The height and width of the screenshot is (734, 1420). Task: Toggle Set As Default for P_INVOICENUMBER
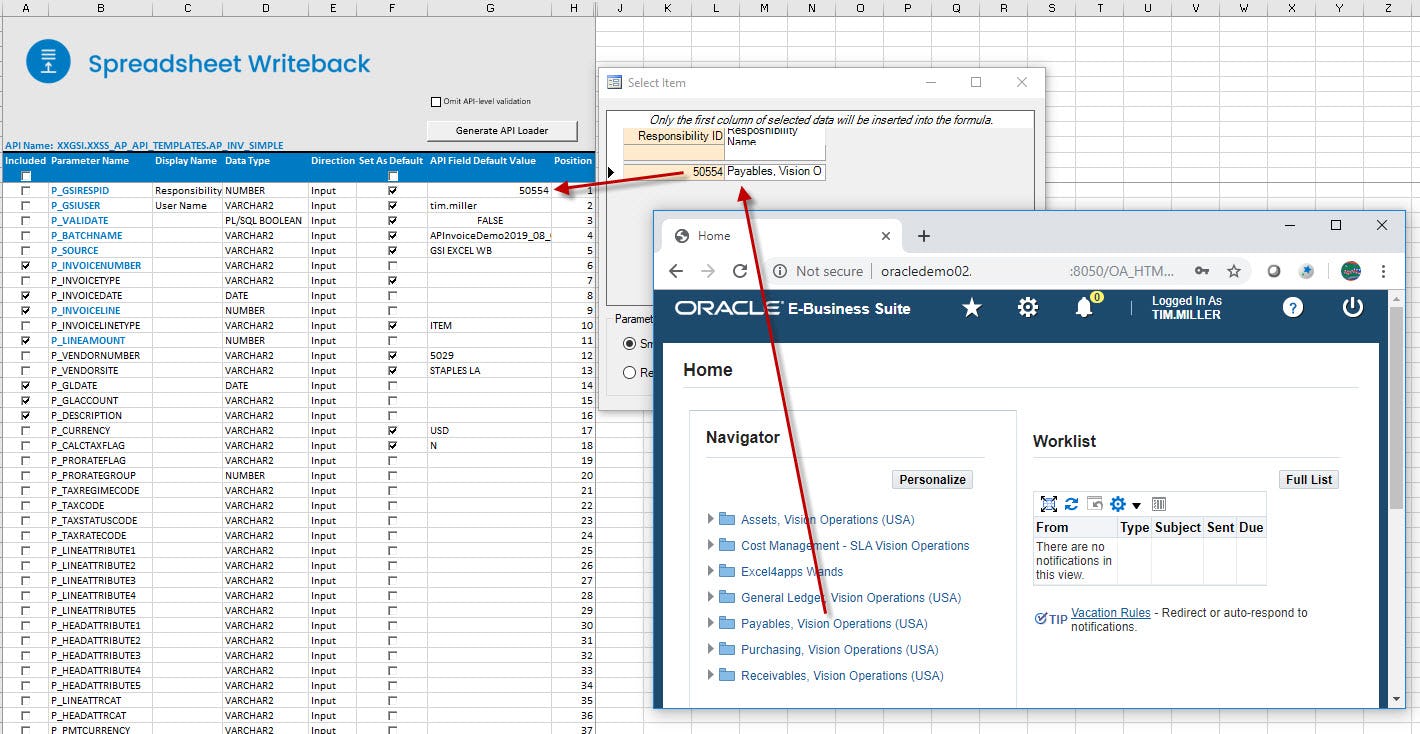[x=391, y=265]
